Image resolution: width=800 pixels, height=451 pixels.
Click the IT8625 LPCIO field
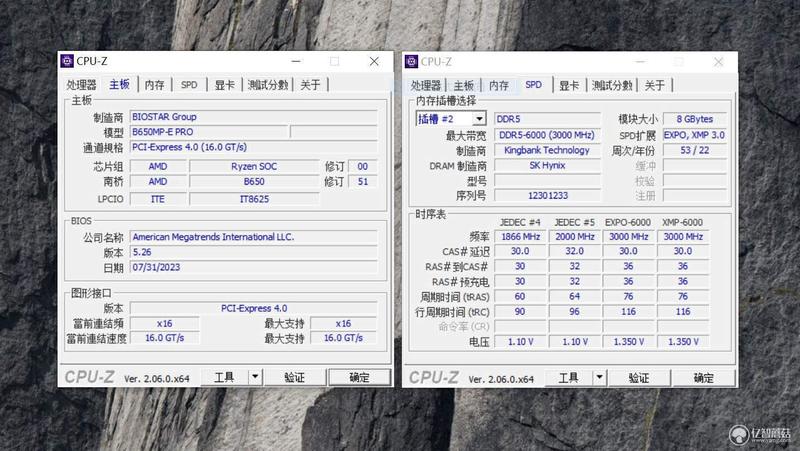click(x=254, y=199)
